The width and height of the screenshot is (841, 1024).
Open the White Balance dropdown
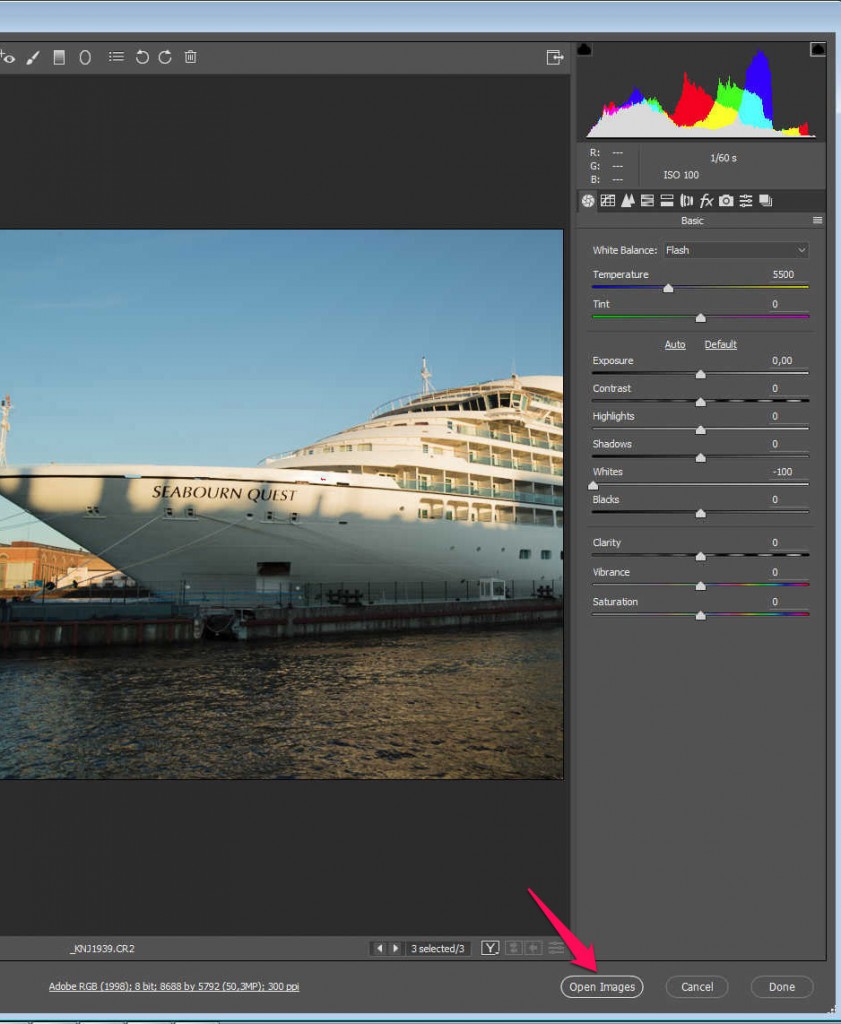coord(735,250)
